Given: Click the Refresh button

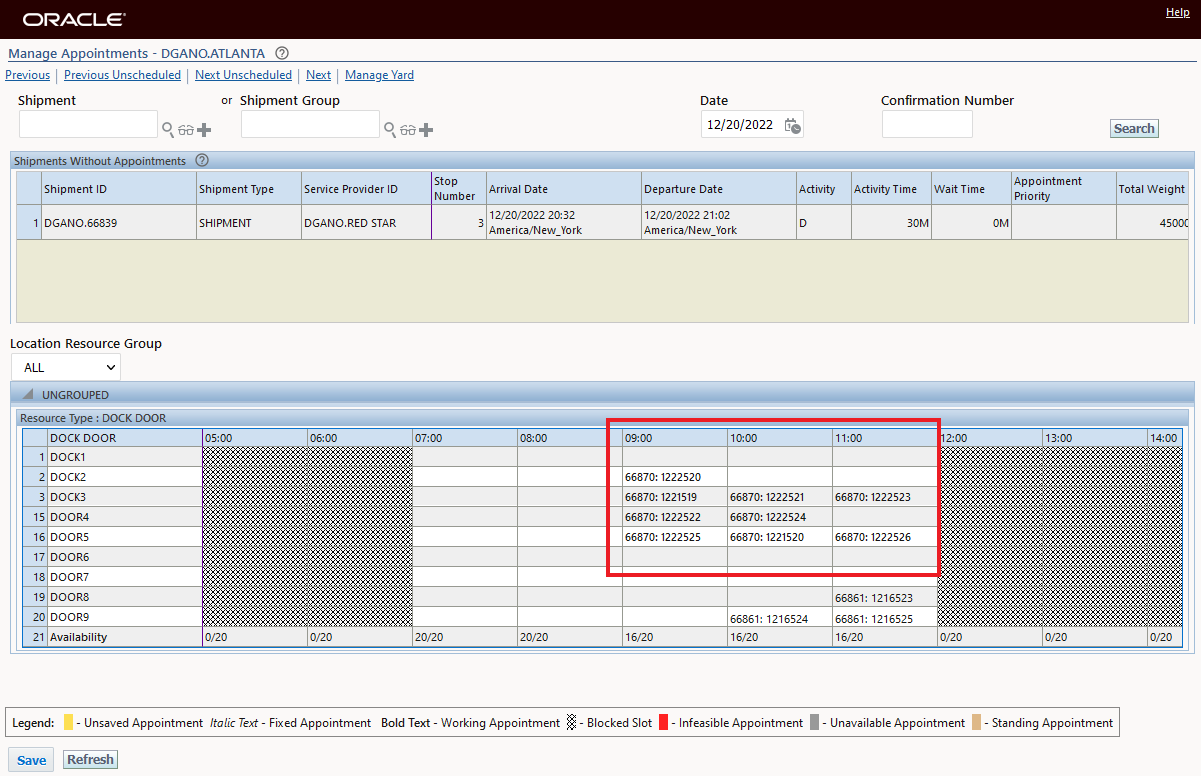Looking at the screenshot, I should (x=90, y=760).
